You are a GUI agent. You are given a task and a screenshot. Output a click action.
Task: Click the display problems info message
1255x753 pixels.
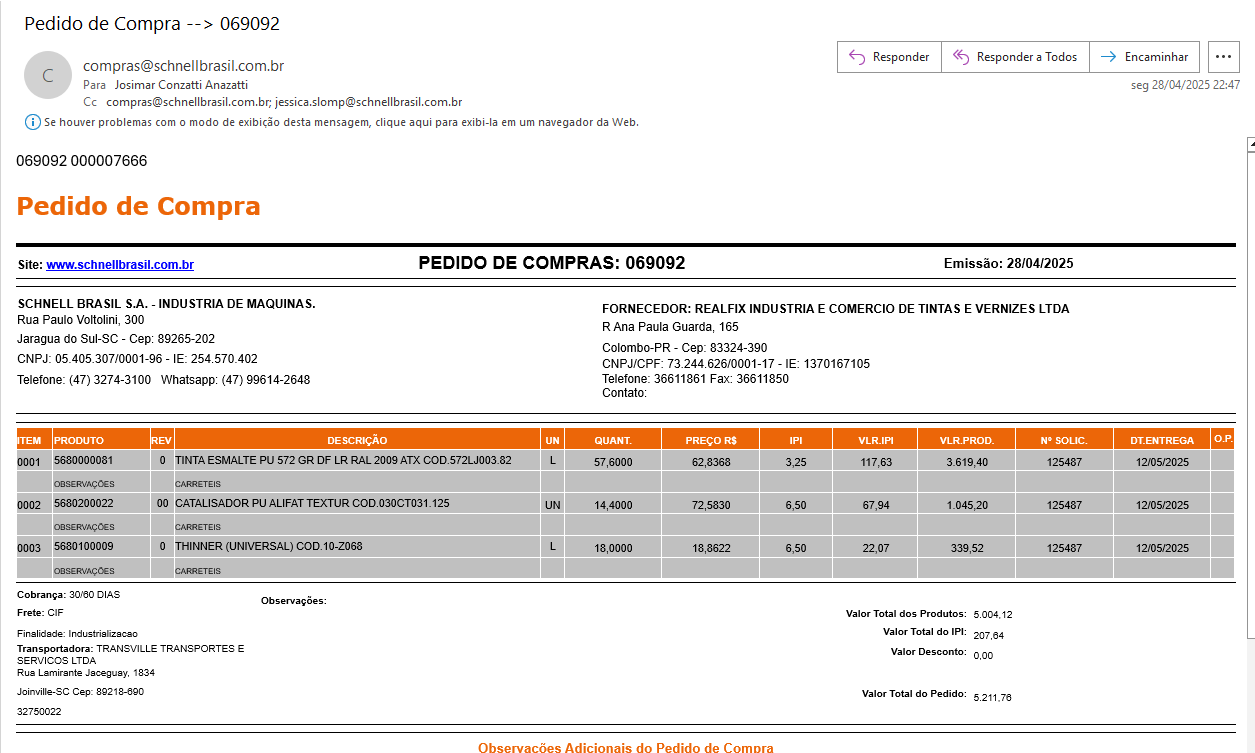pyautogui.click(x=341, y=122)
